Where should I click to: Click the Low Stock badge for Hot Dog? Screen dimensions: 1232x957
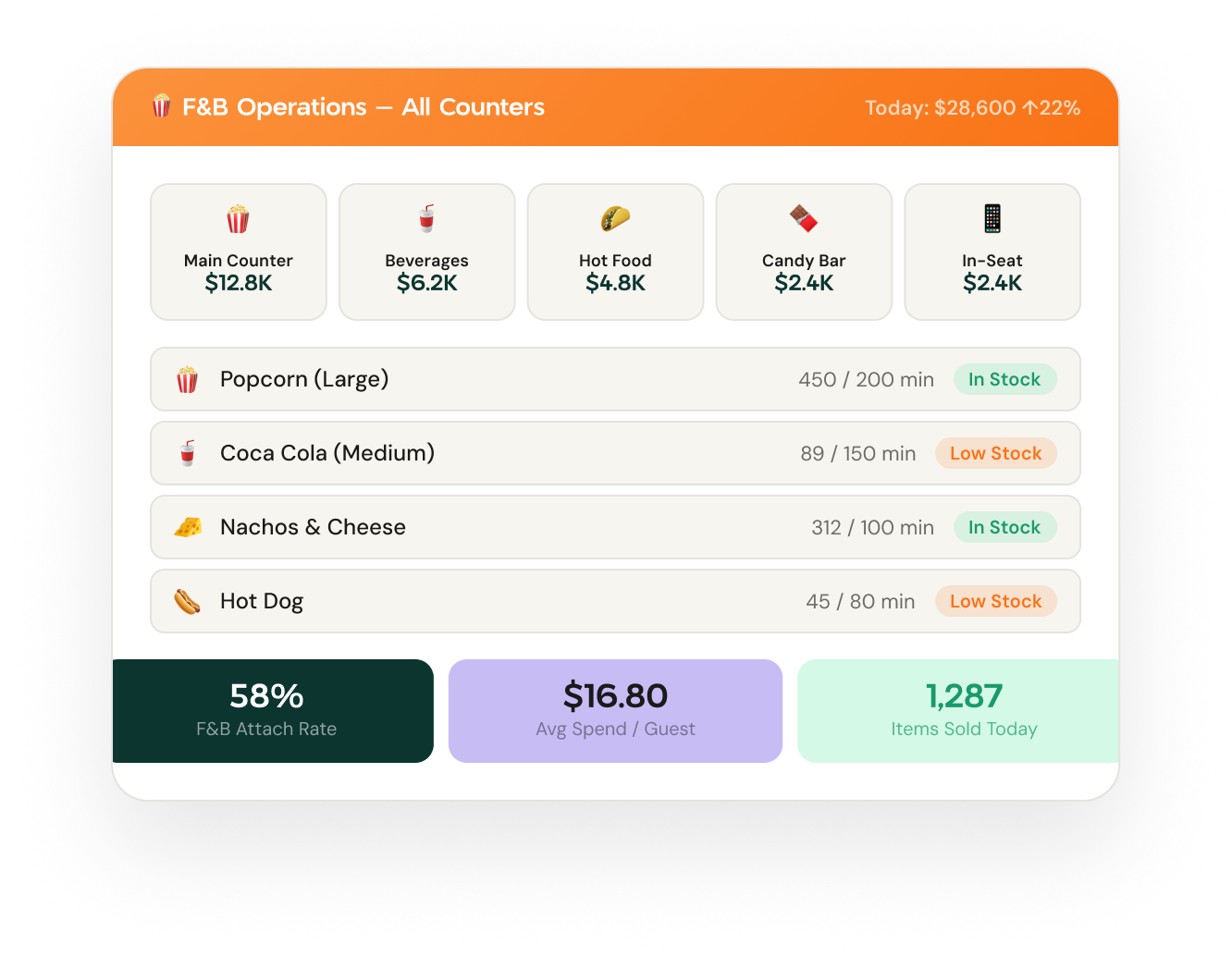point(995,601)
